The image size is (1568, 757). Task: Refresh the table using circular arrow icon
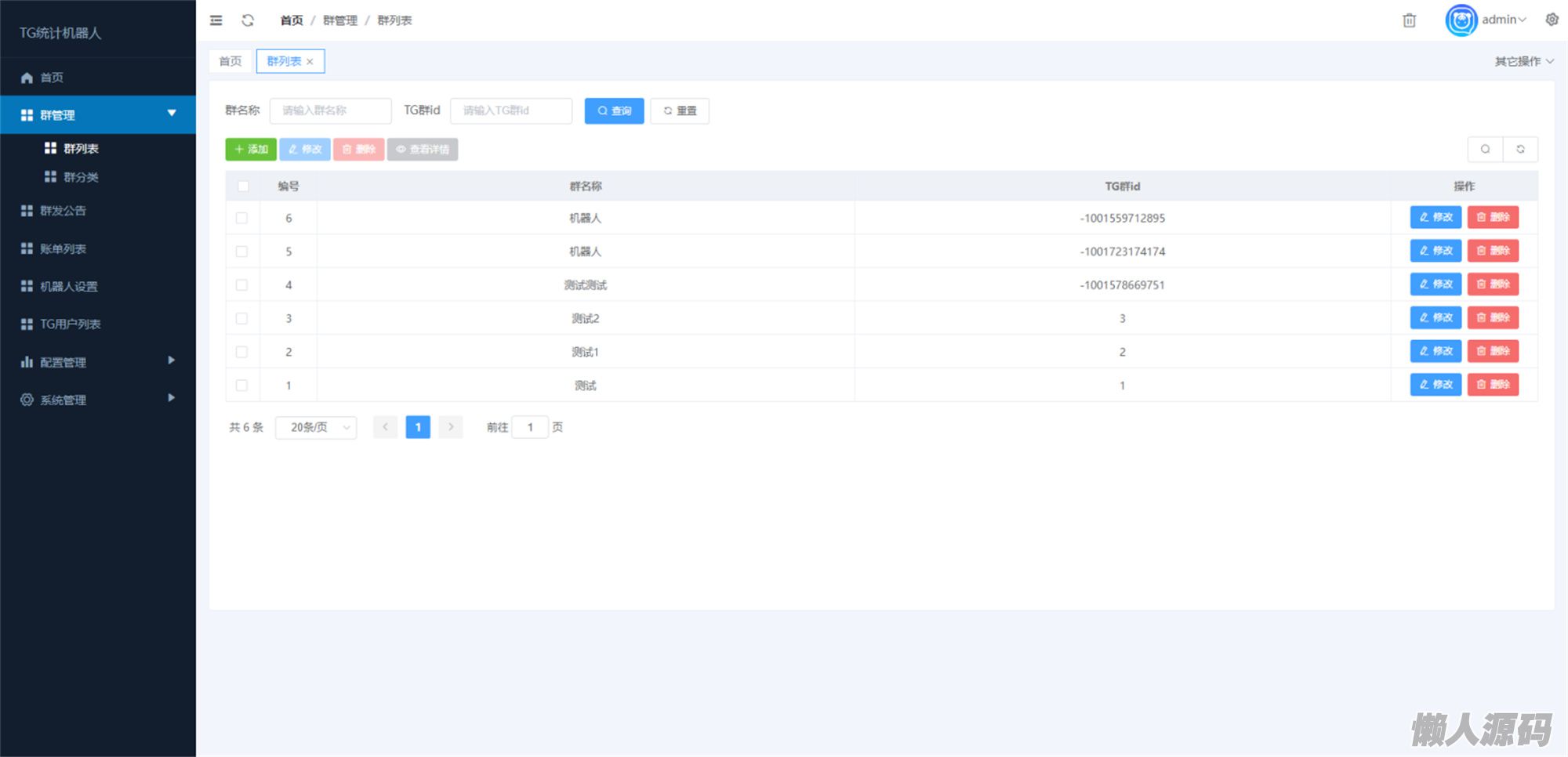(x=1520, y=149)
